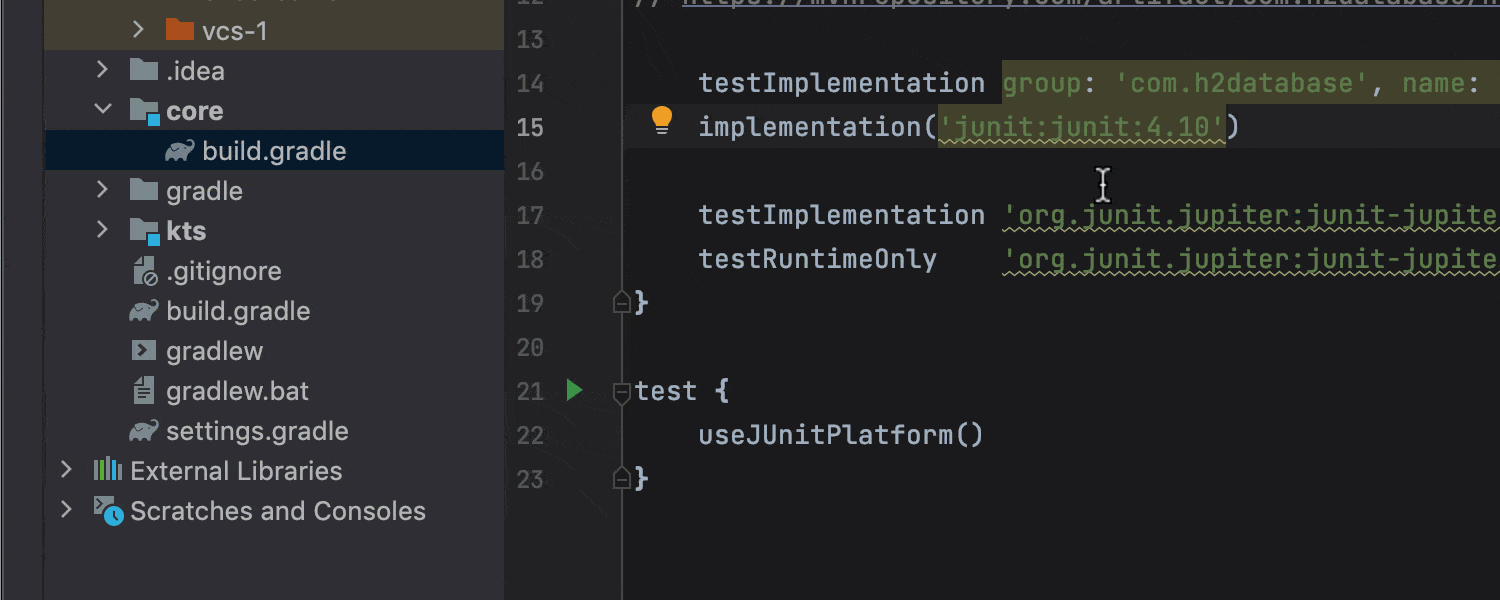Click the orange vcs-1 folder icon

point(179,30)
